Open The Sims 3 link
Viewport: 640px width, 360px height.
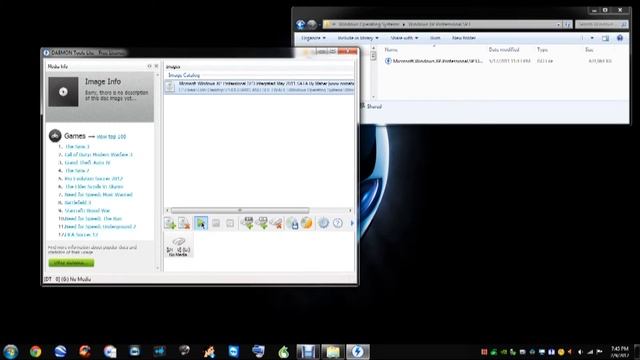77,147
